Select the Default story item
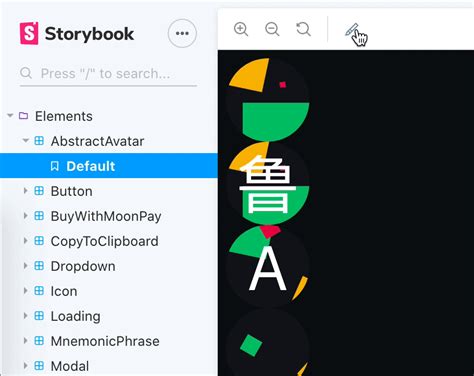474x376 pixels. [109, 166]
